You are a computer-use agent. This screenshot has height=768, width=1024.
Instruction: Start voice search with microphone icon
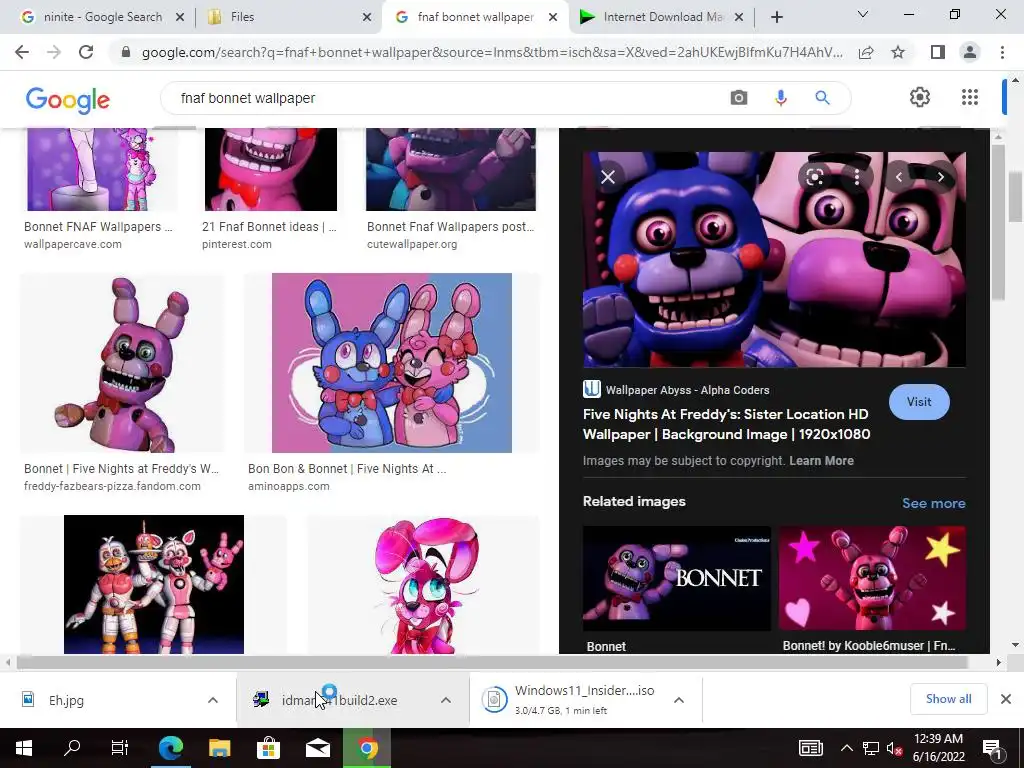tap(780, 98)
